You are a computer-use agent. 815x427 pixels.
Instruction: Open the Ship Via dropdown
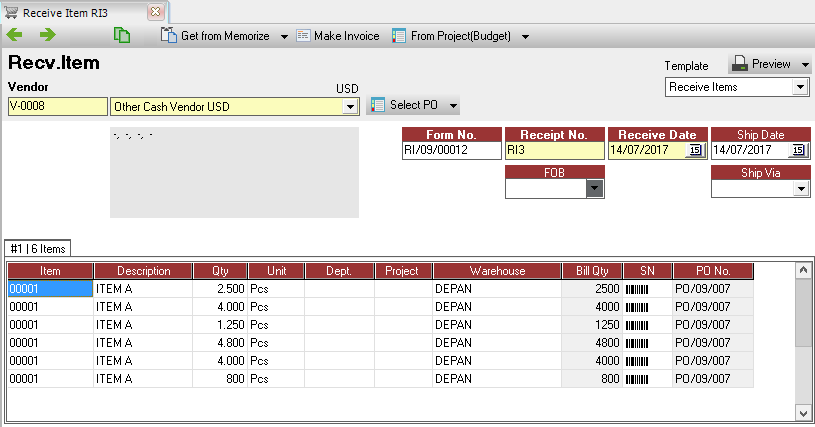click(x=801, y=189)
